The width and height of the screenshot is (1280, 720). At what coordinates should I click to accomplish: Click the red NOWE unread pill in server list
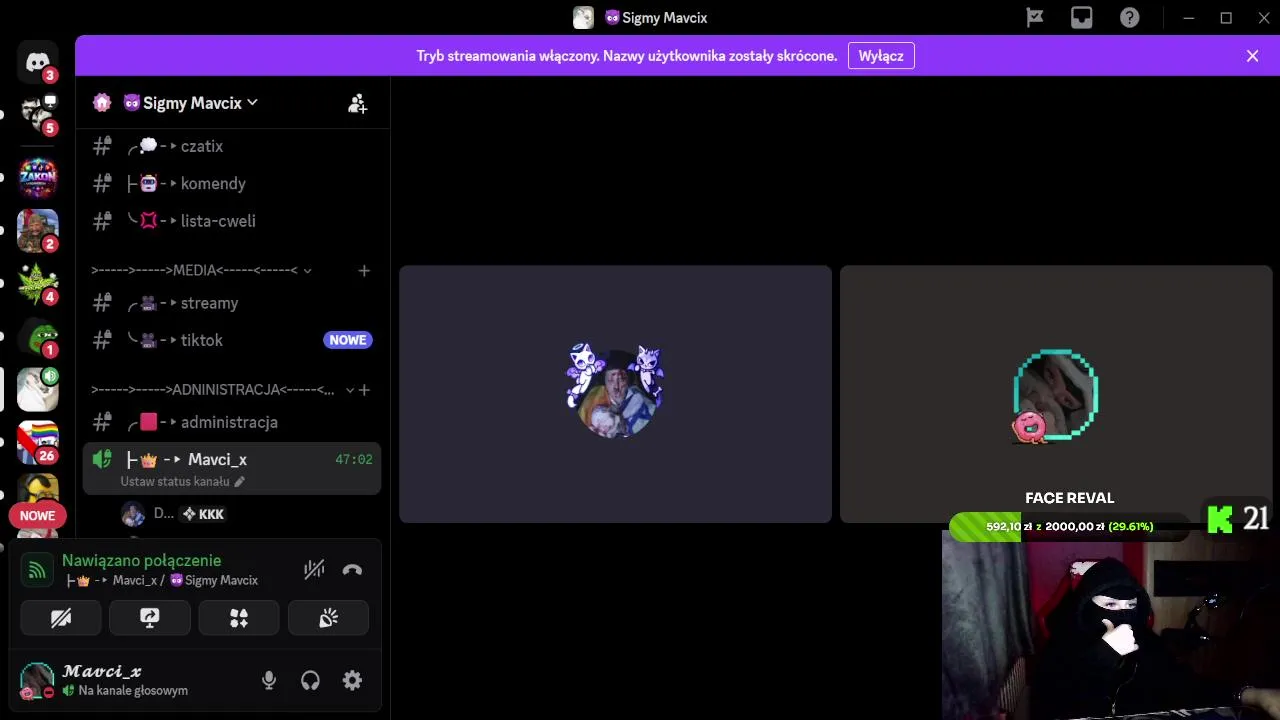[38, 516]
